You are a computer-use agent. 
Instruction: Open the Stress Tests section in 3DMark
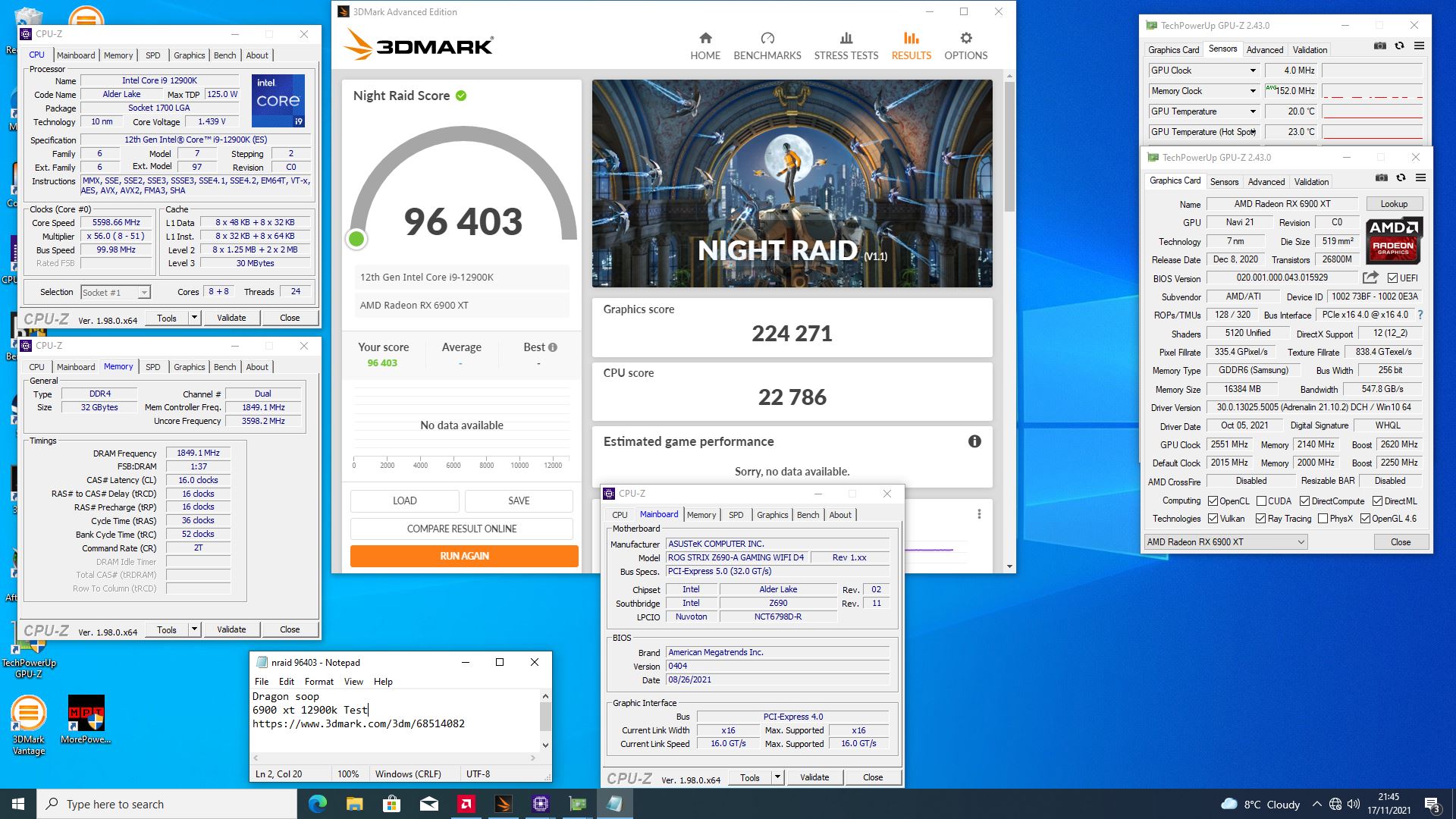pos(846,46)
